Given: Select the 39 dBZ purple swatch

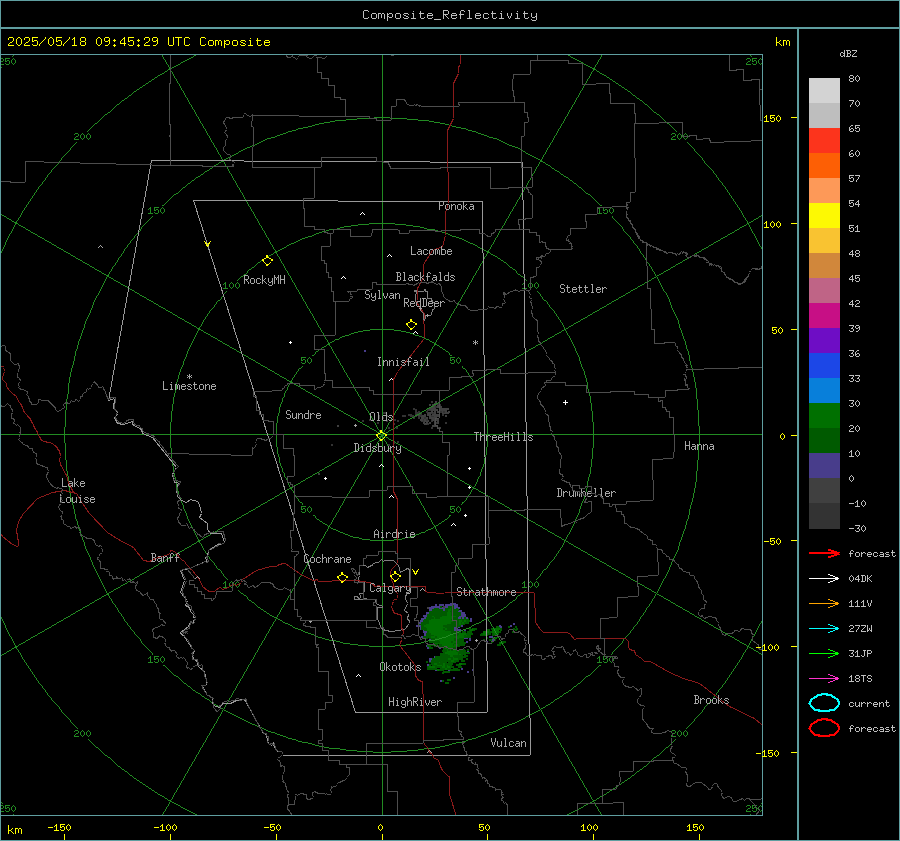Looking at the screenshot, I should point(824,340).
